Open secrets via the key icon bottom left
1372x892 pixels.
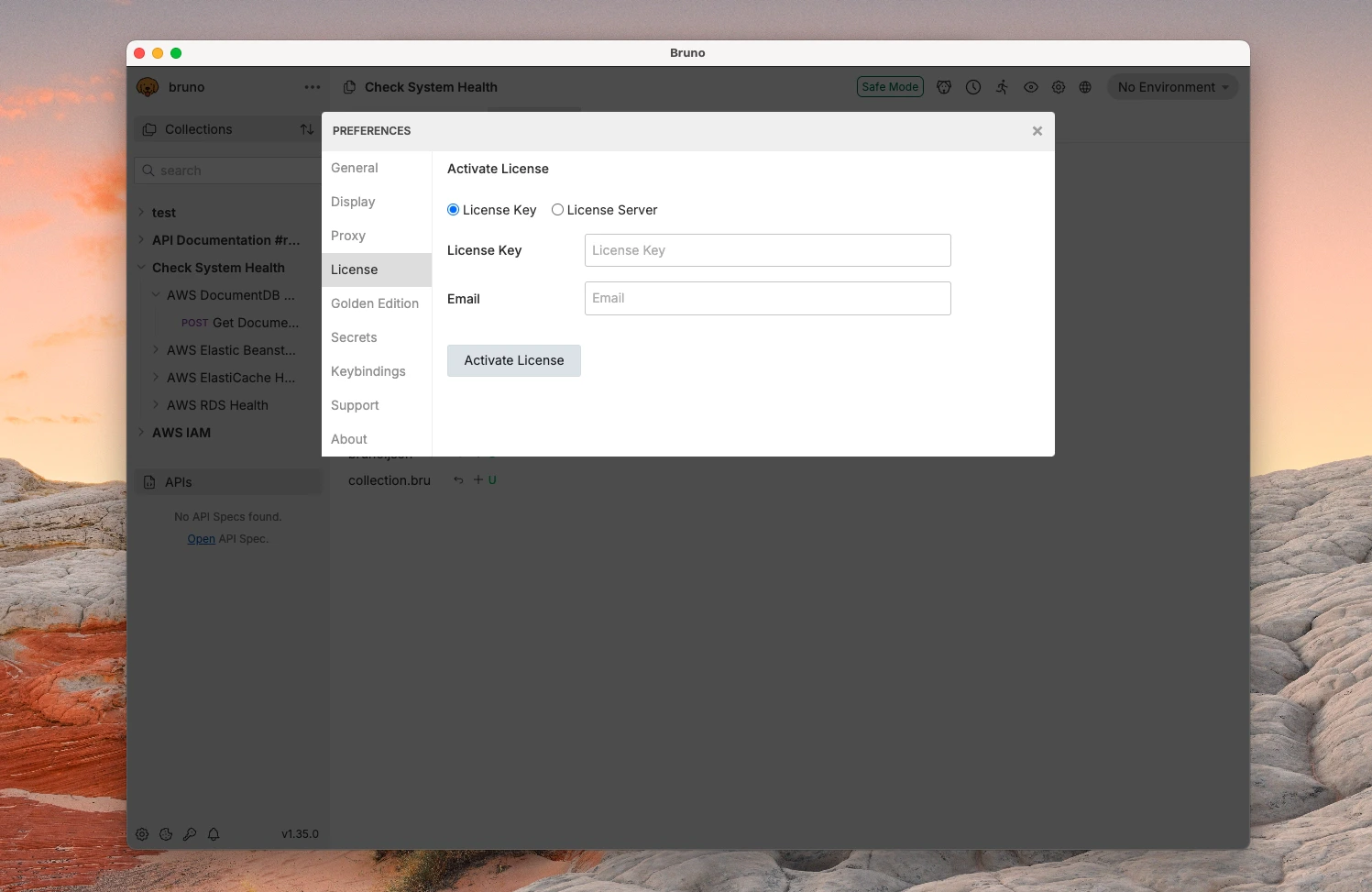point(190,834)
